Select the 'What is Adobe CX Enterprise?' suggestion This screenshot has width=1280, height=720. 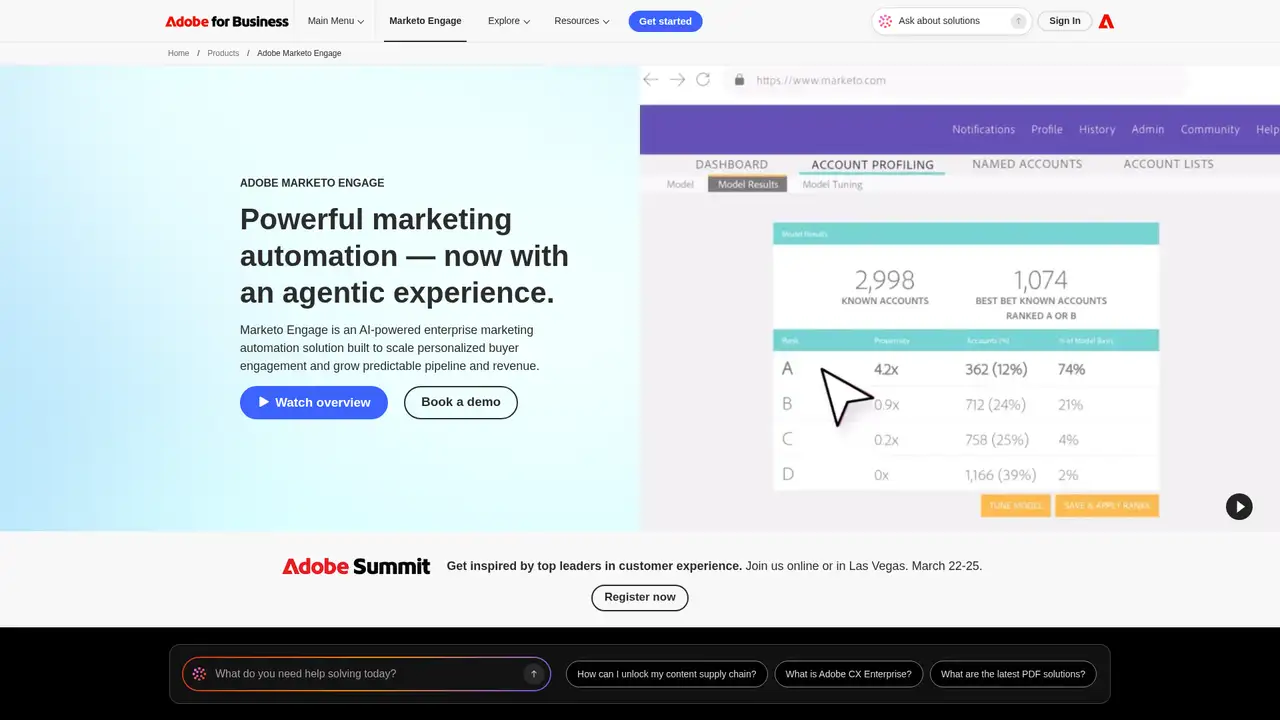[x=849, y=674]
